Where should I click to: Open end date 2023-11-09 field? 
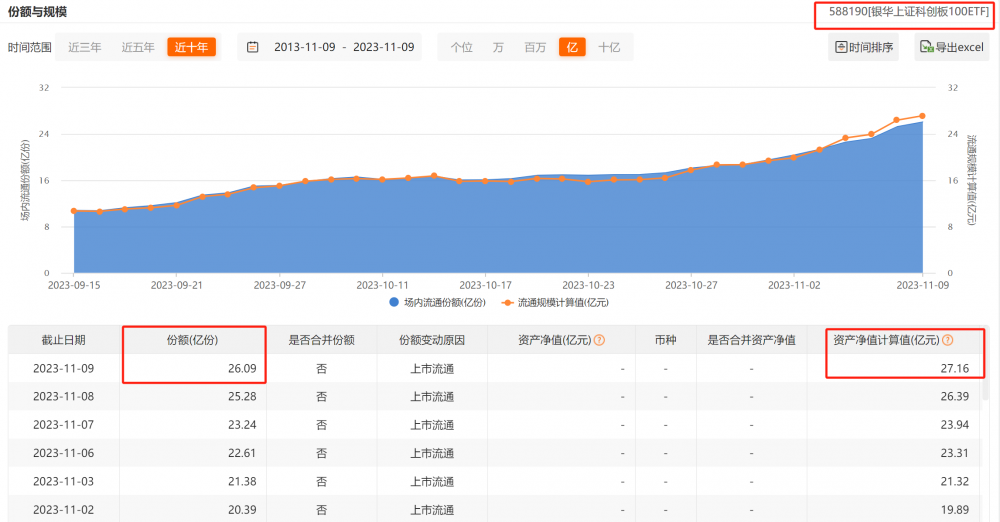click(x=384, y=47)
